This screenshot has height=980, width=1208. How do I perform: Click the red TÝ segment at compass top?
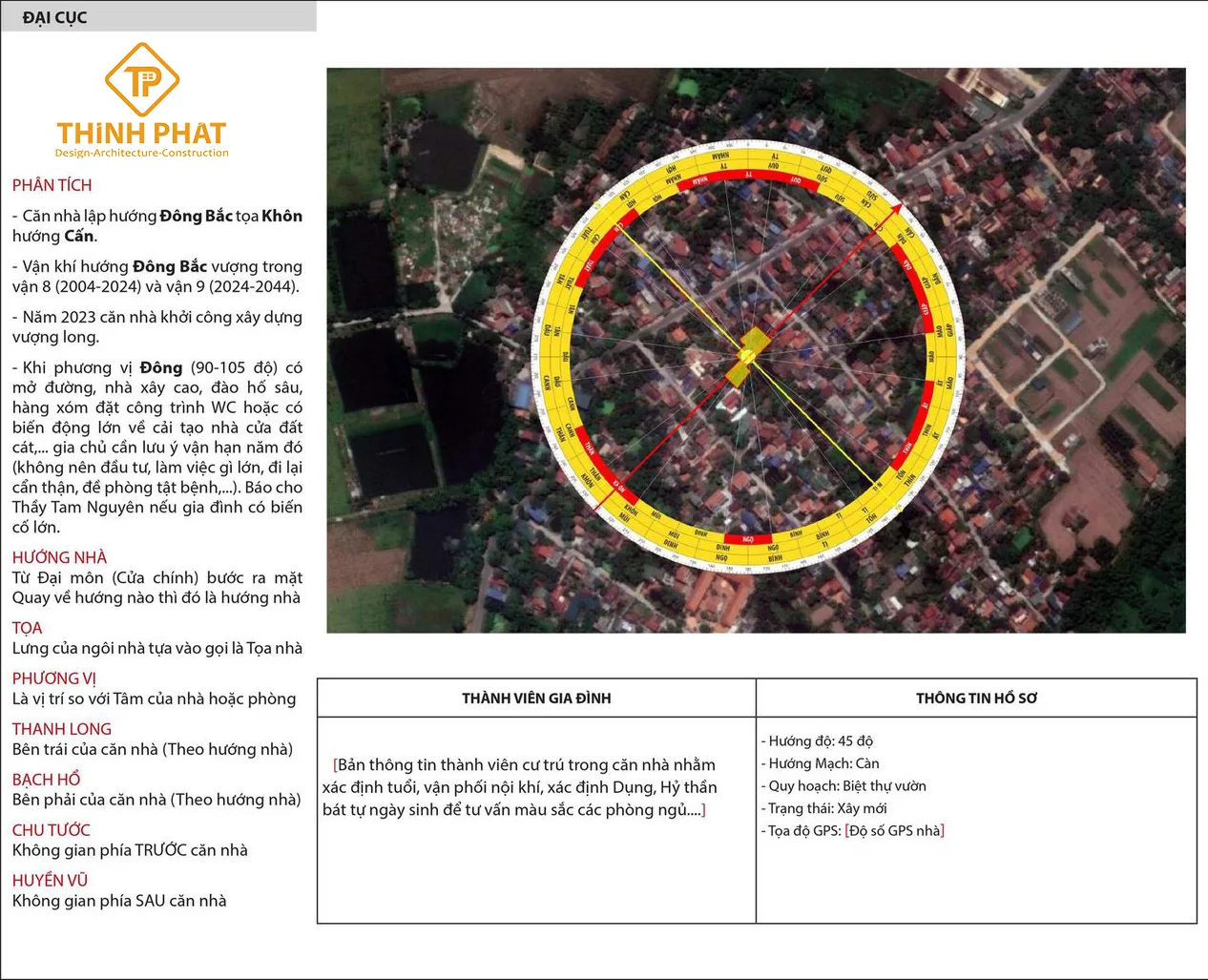[x=749, y=174]
